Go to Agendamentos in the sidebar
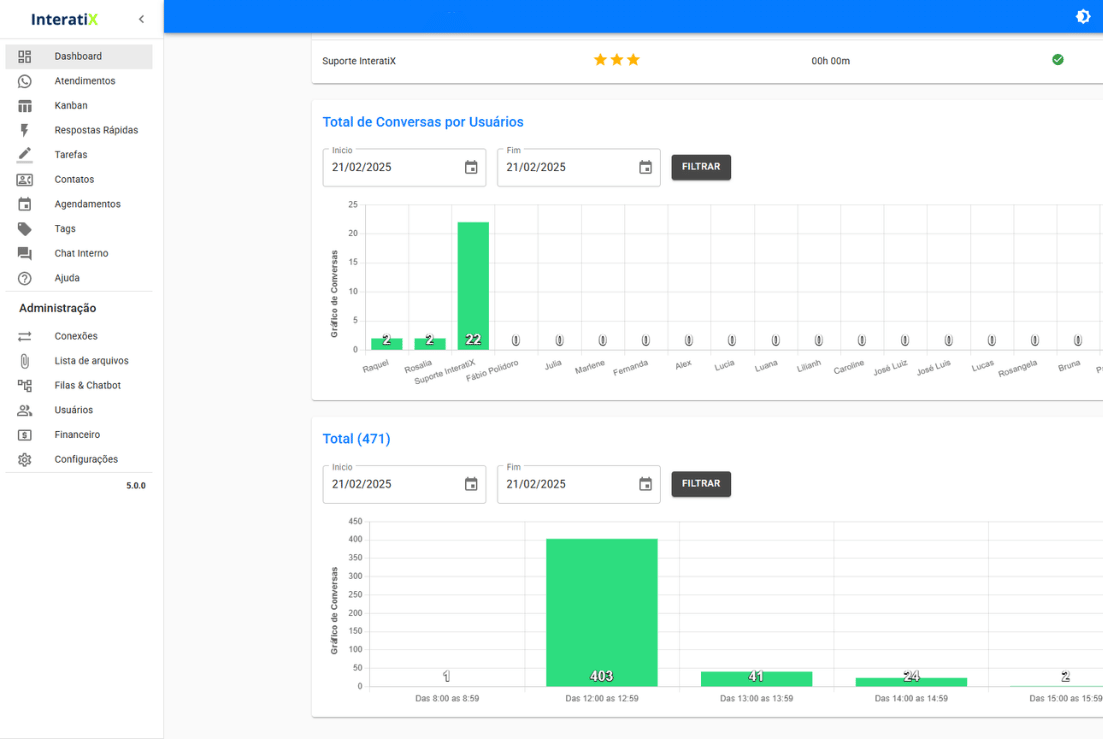This screenshot has height=739, width=1103. pos(87,204)
